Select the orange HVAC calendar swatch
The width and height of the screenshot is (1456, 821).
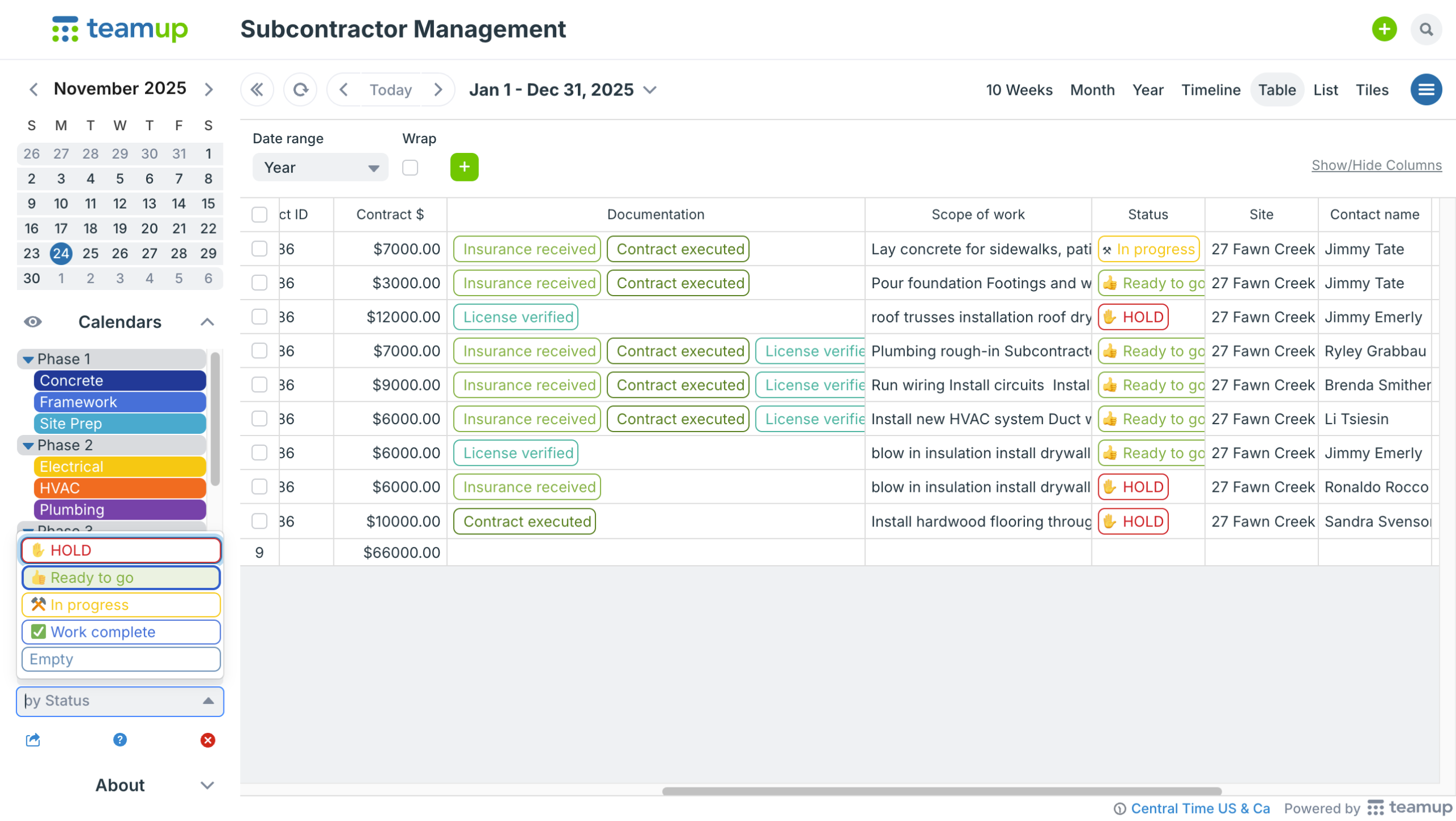119,488
